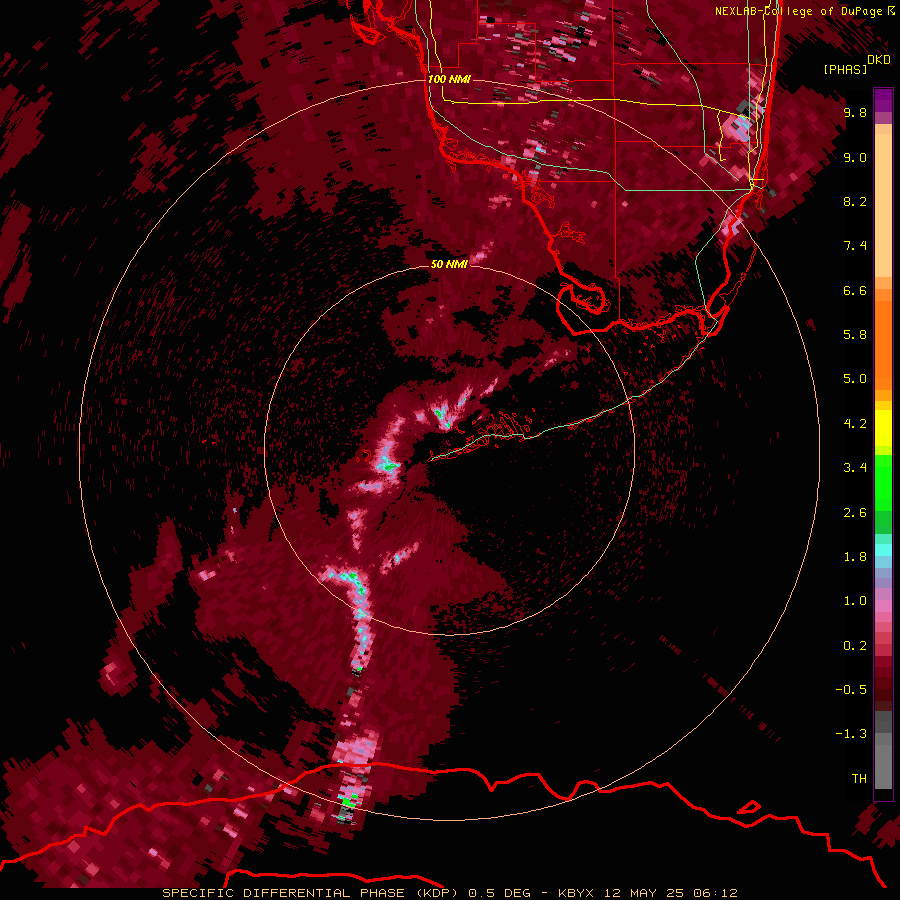Click the 3.4 scale value
This screenshot has height=900, width=900.
pos(855,468)
